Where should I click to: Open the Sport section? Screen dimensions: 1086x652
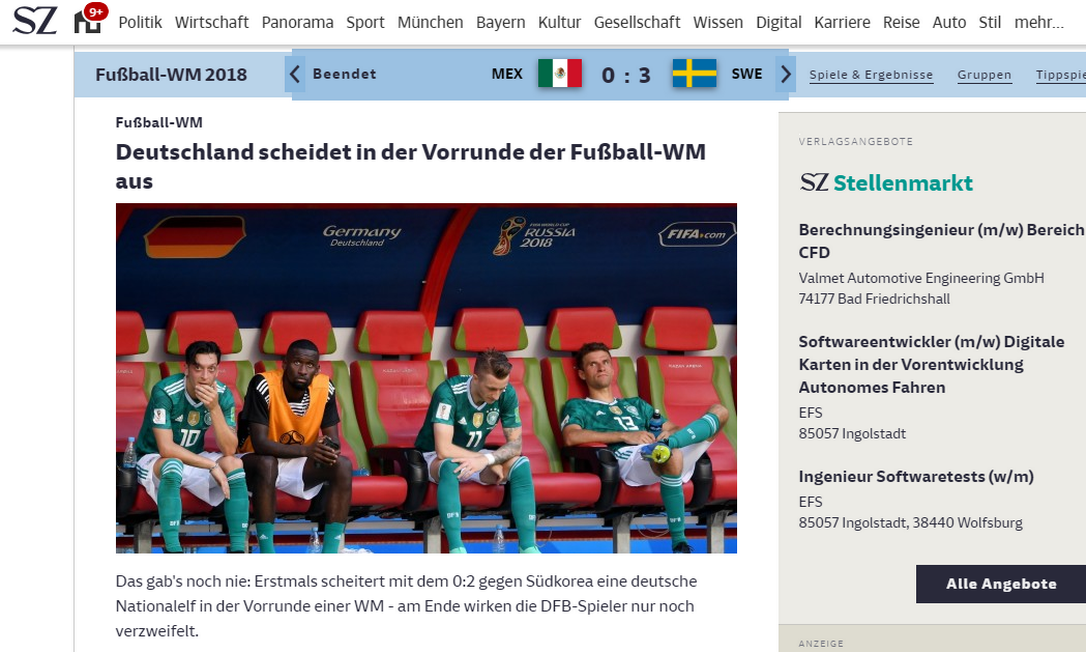point(365,22)
